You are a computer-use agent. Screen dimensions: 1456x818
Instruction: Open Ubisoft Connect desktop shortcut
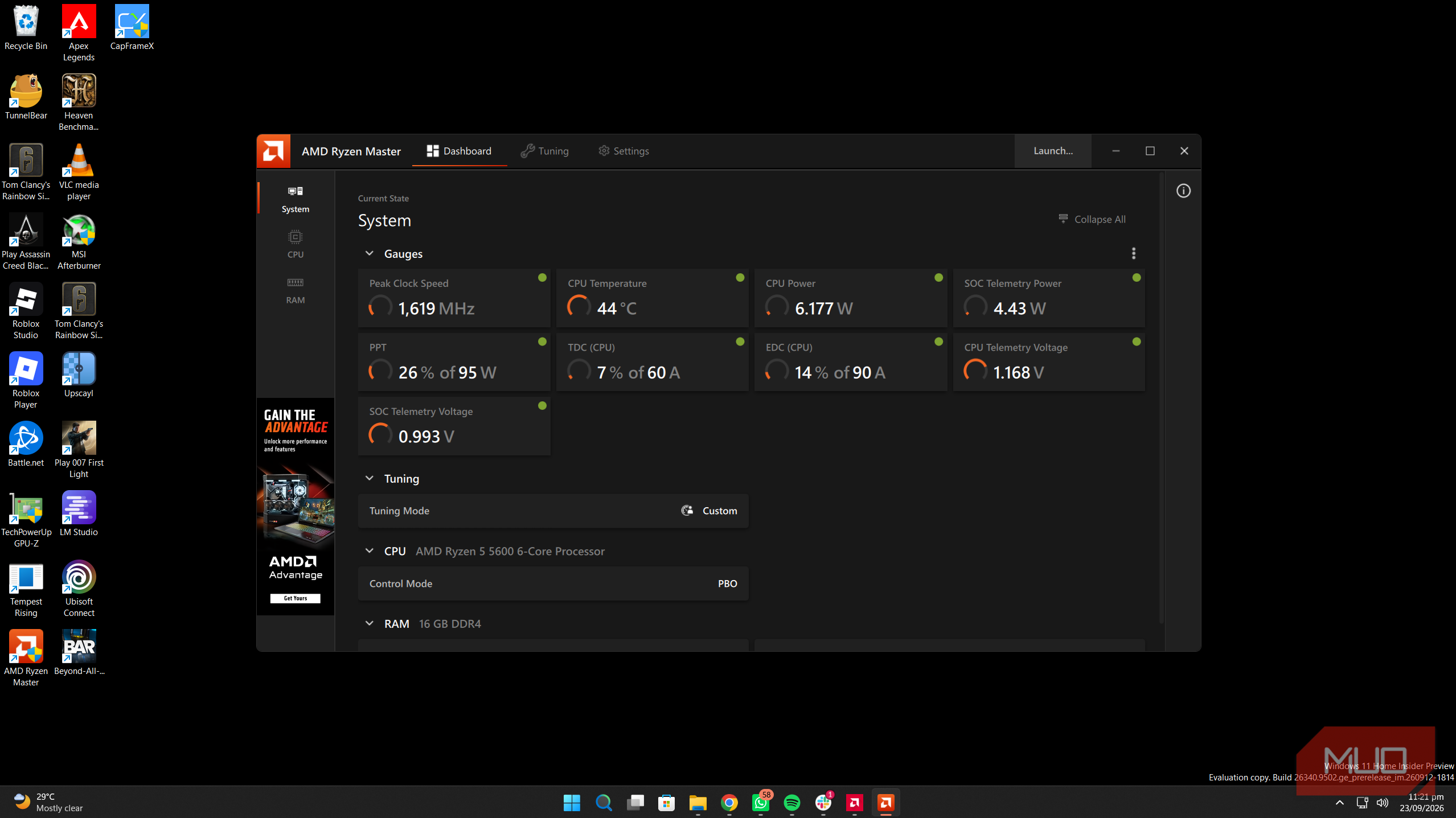point(79,588)
